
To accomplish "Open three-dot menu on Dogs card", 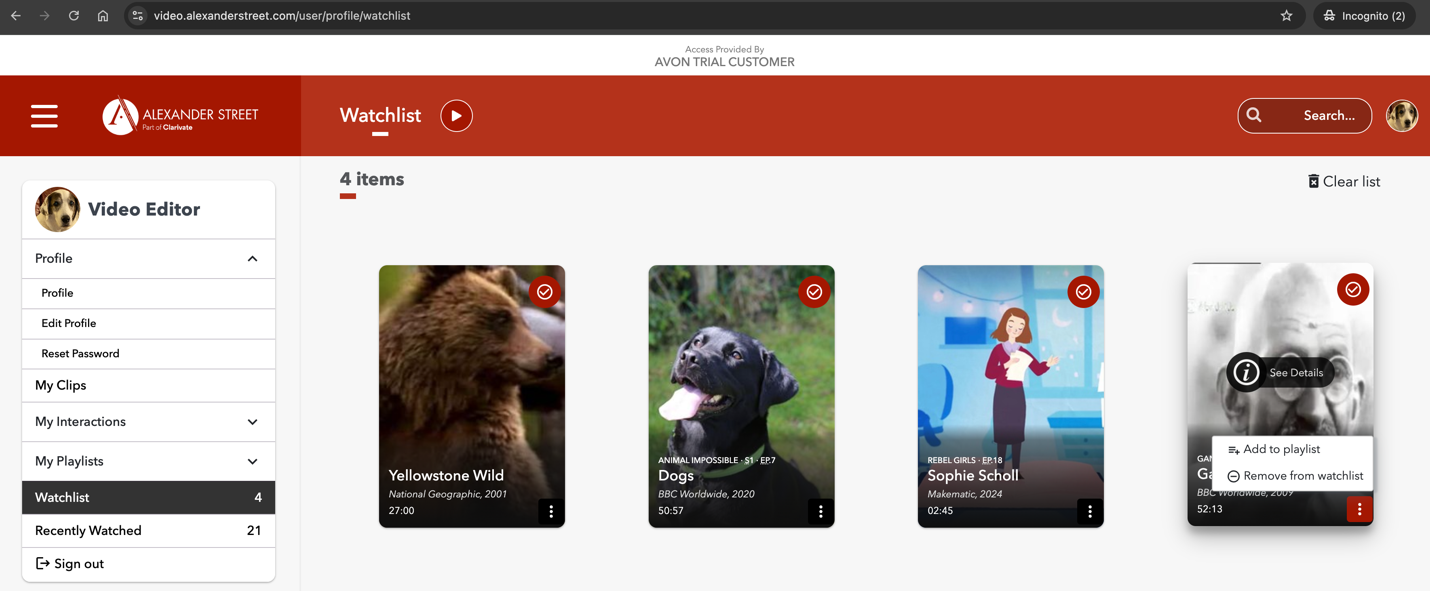I will [820, 511].
